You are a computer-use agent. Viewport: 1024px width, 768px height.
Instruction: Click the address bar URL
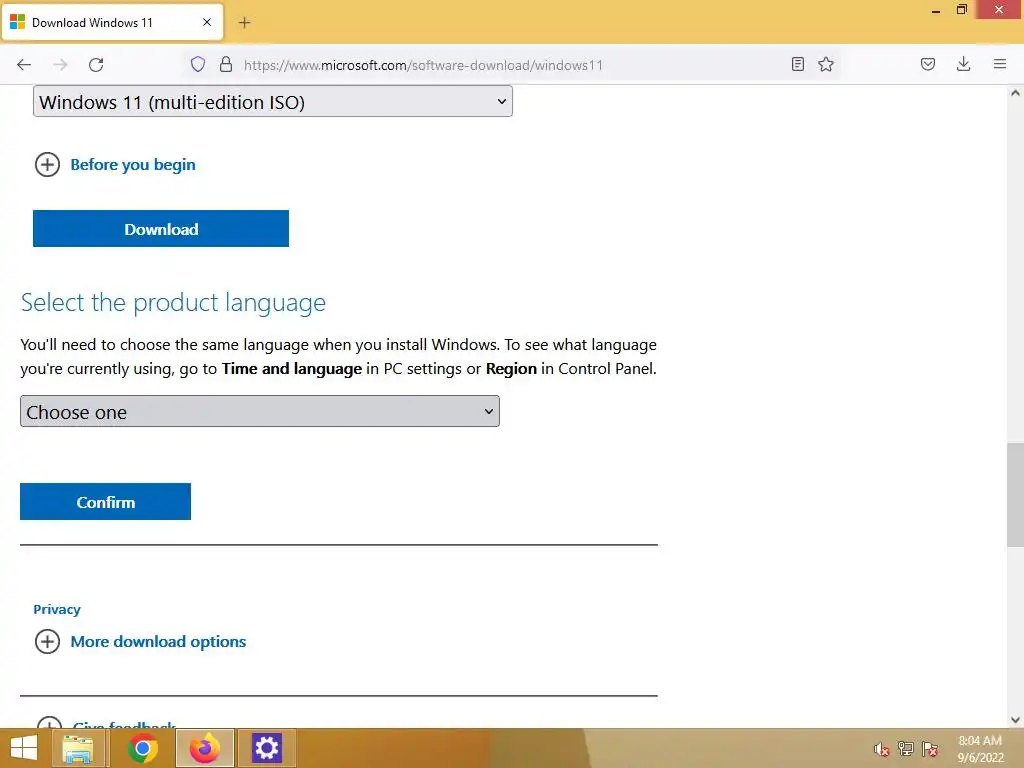[x=423, y=65]
